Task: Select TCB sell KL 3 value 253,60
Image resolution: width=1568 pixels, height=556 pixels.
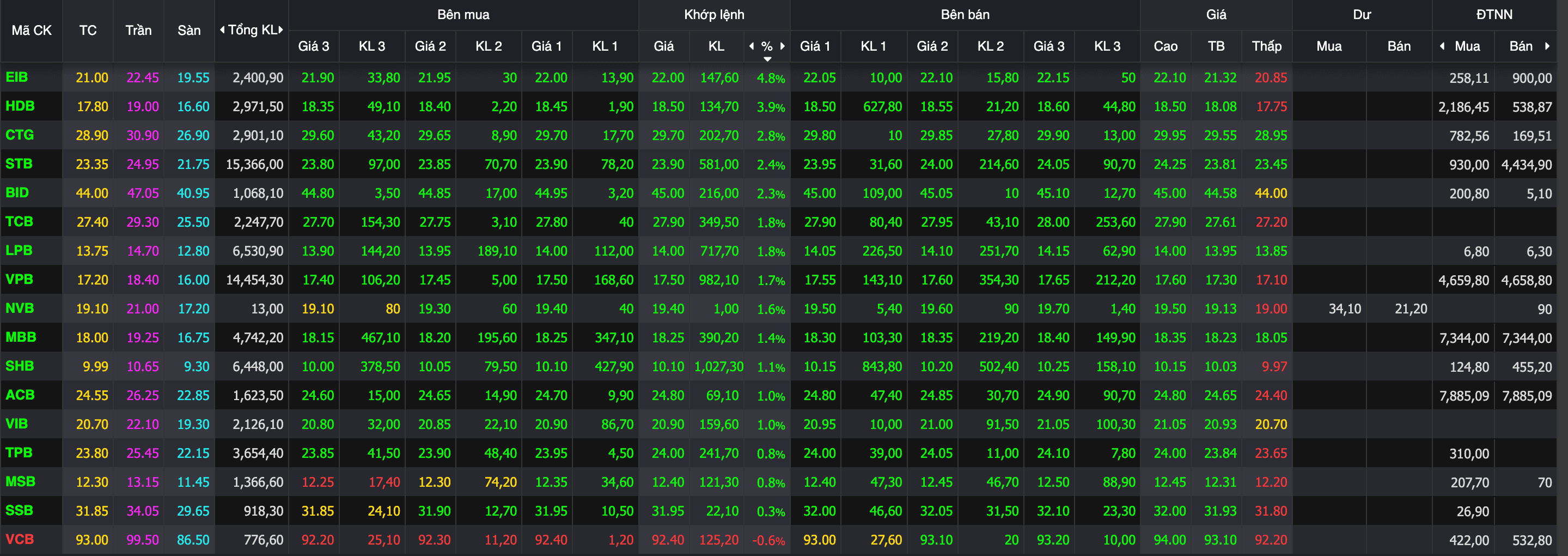Action: pyautogui.click(x=1115, y=222)
